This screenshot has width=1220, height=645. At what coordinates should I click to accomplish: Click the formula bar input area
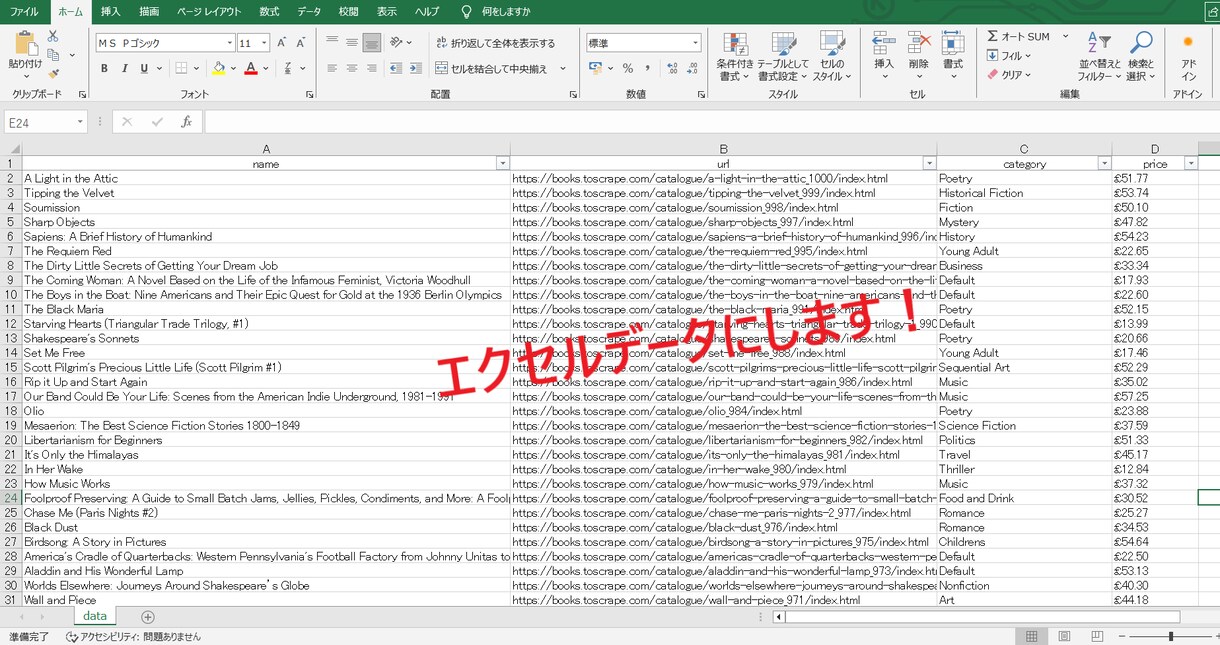point(711,122)
